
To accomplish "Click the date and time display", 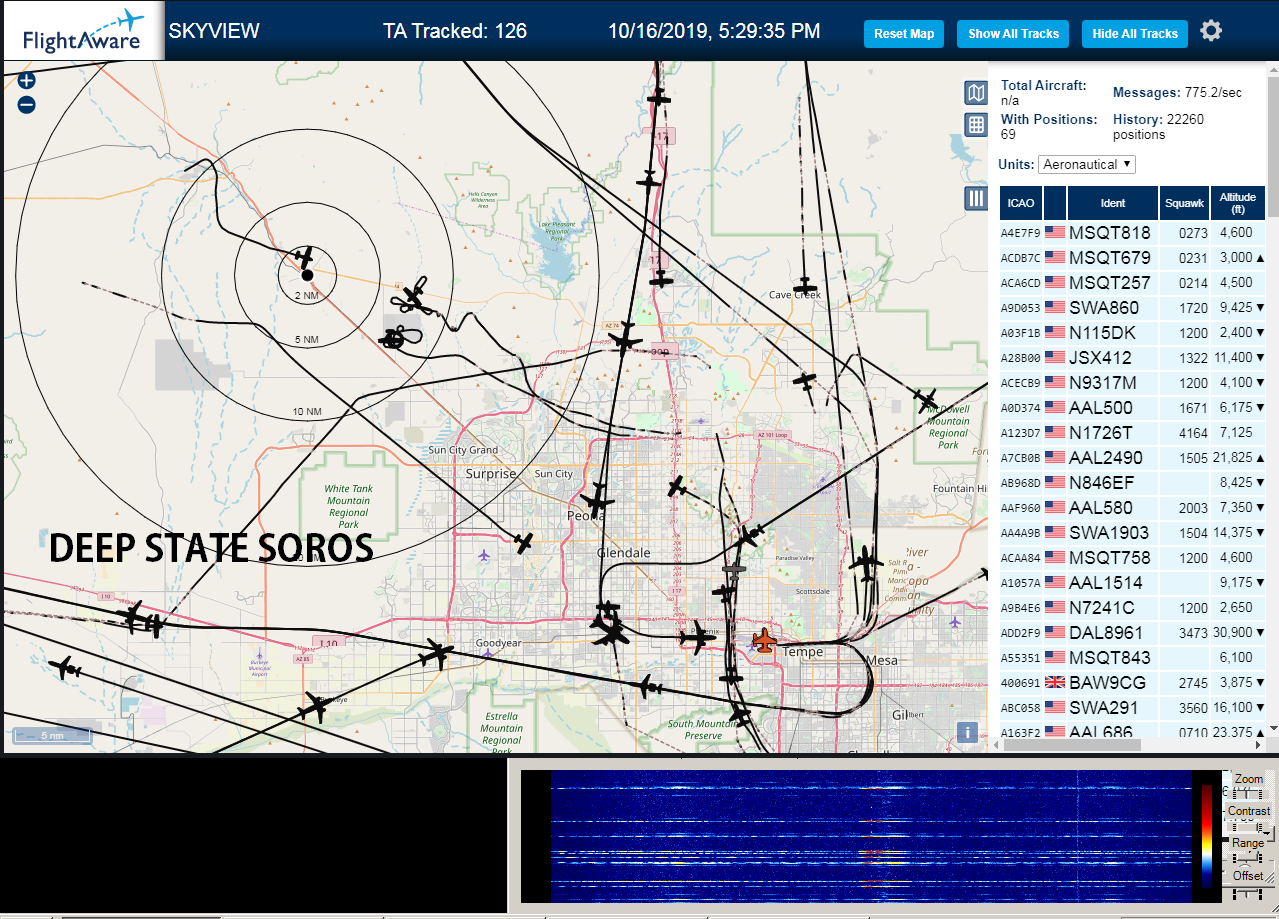I will point(714,31).
